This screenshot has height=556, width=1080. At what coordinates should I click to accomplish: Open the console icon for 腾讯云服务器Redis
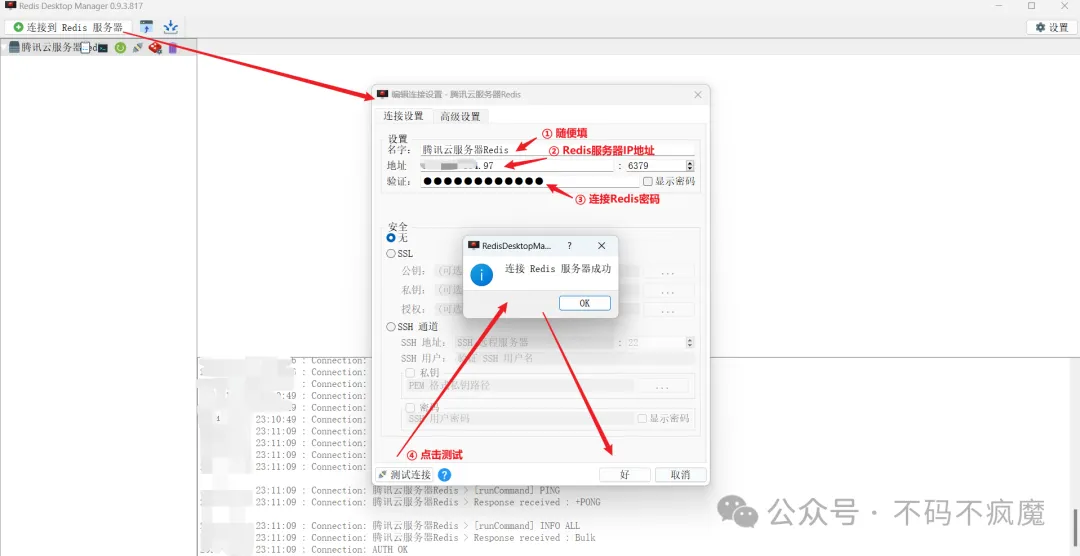coord(102,47)
